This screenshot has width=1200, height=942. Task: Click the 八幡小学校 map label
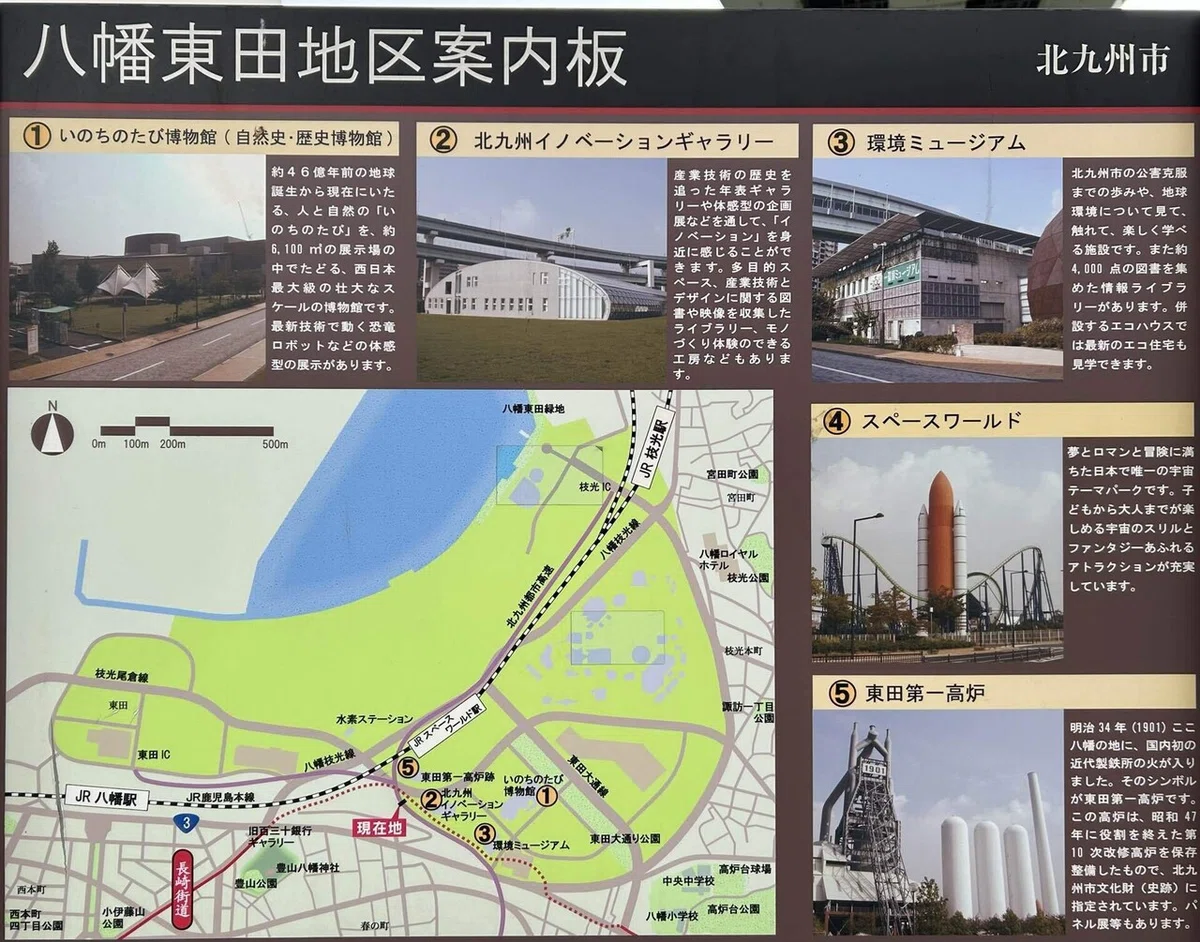click(673, 914)
